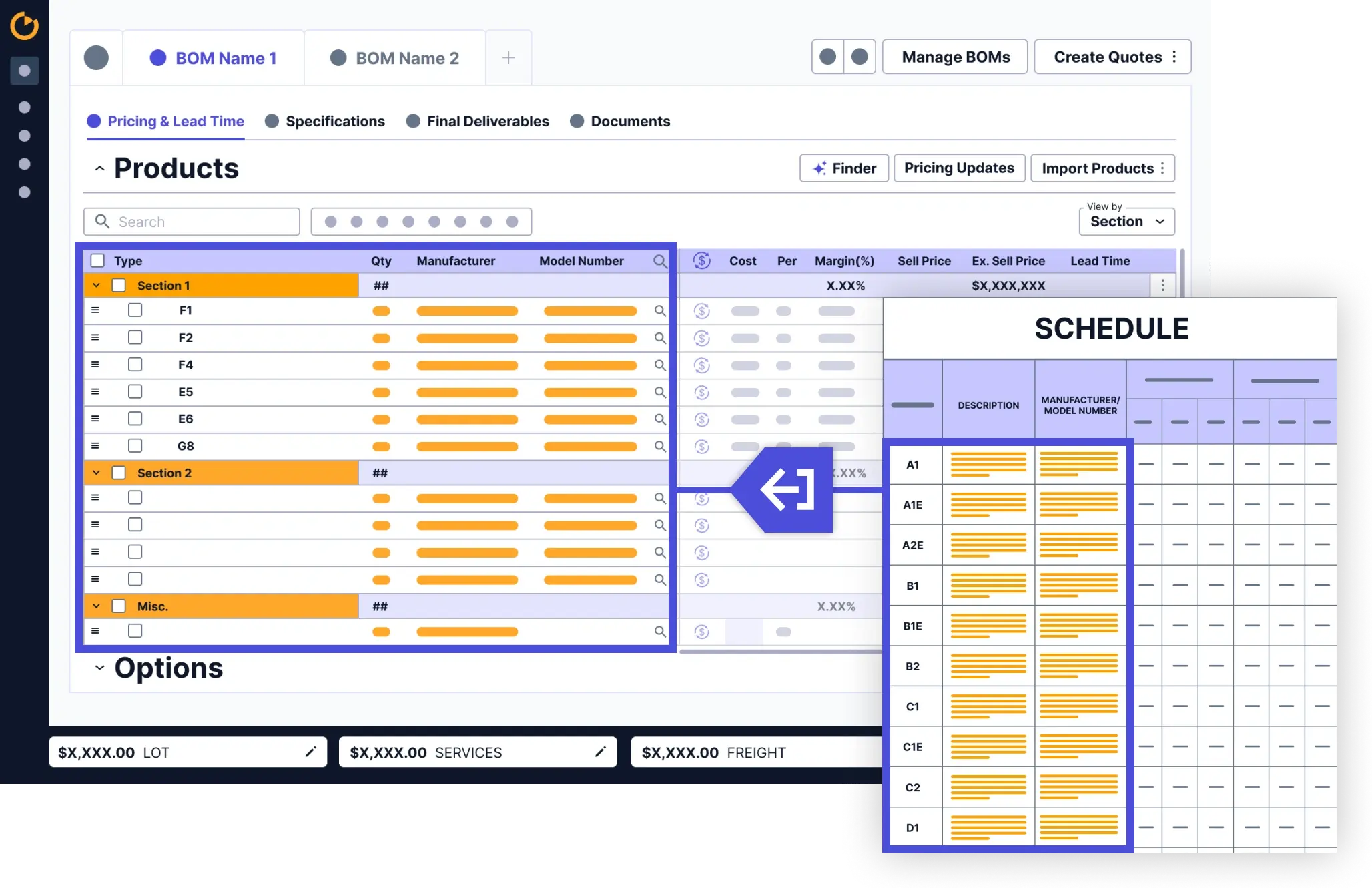Check the F4 row checkbox

click(135, 365)
